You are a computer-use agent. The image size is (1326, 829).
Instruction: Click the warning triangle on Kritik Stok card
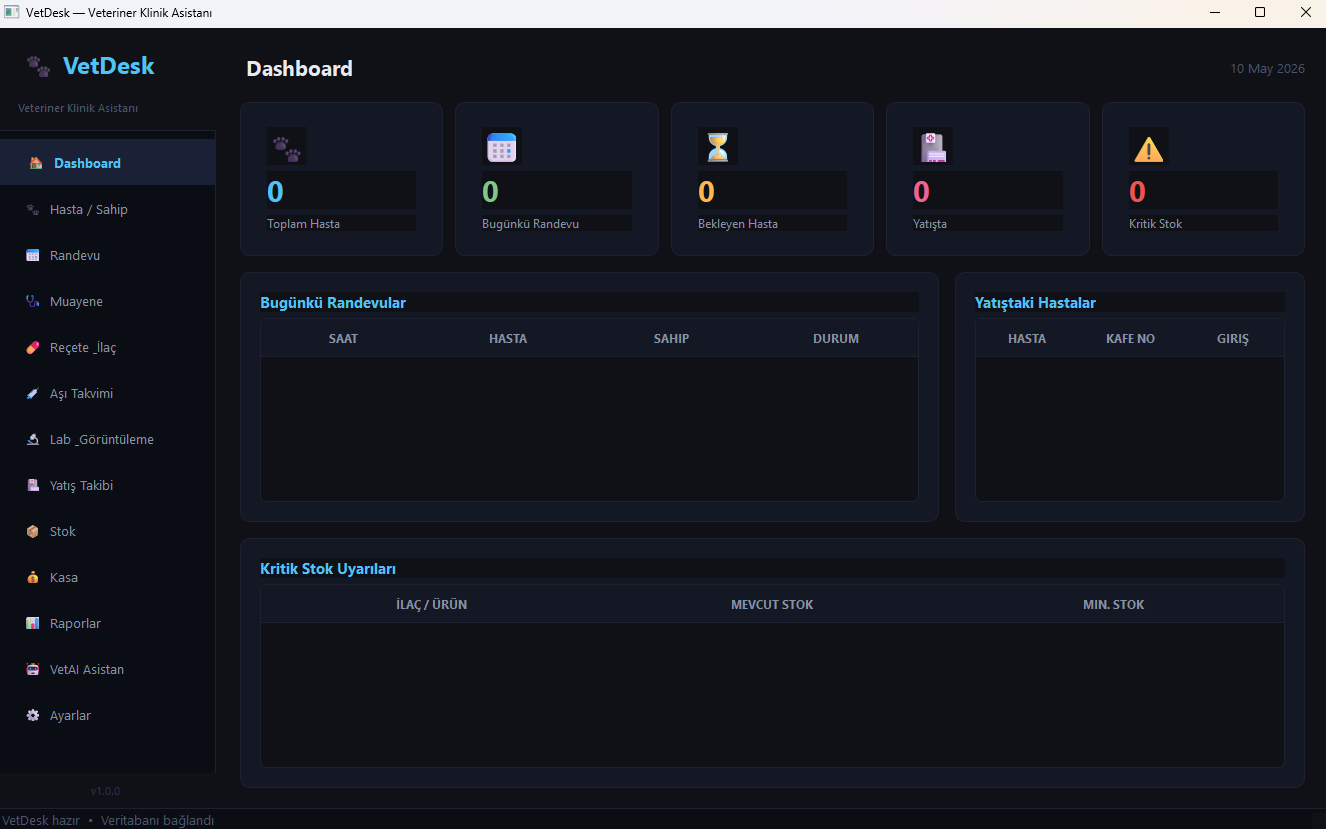pos(1148,149)
